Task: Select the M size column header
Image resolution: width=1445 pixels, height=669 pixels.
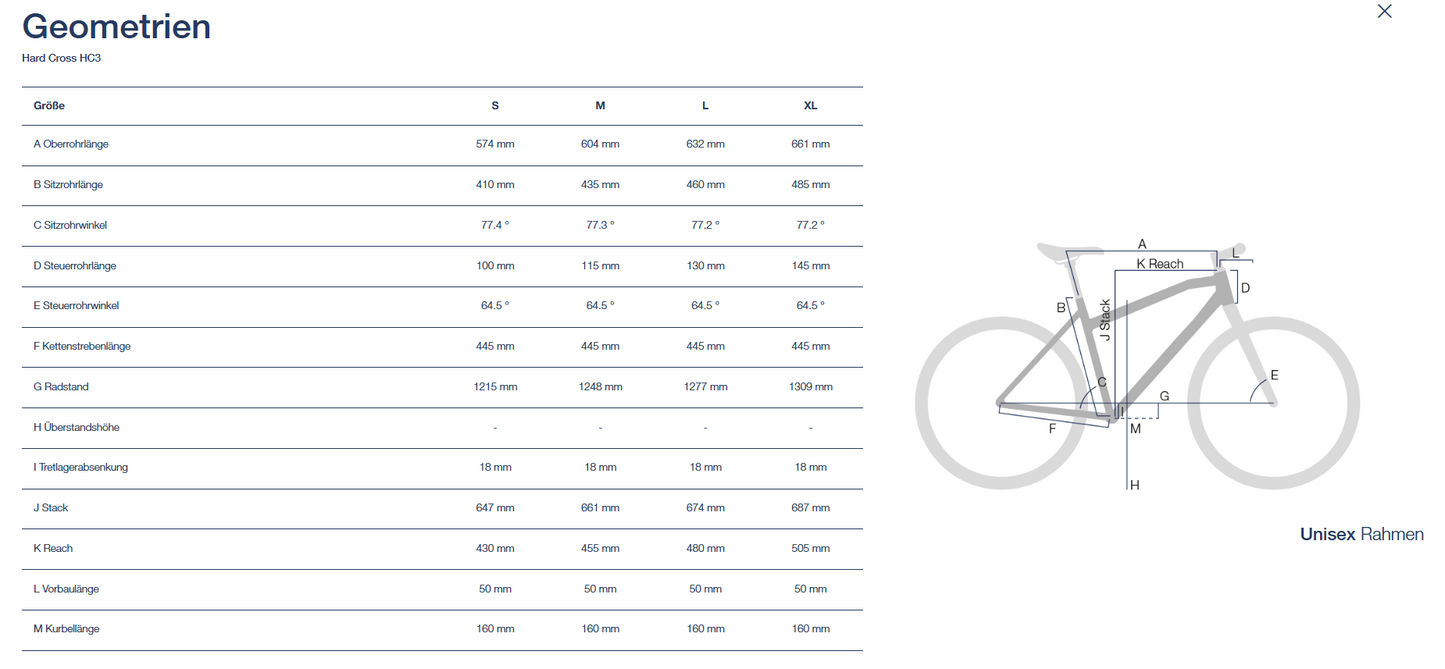Action: 600,106
